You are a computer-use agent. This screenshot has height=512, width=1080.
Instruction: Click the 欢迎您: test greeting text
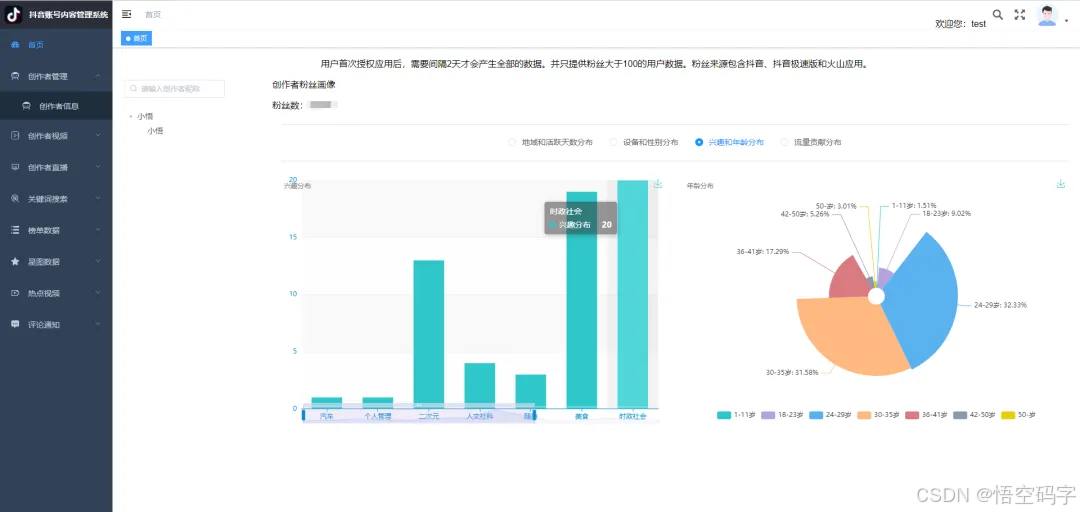pyautogui.click(x=960, y=23)
